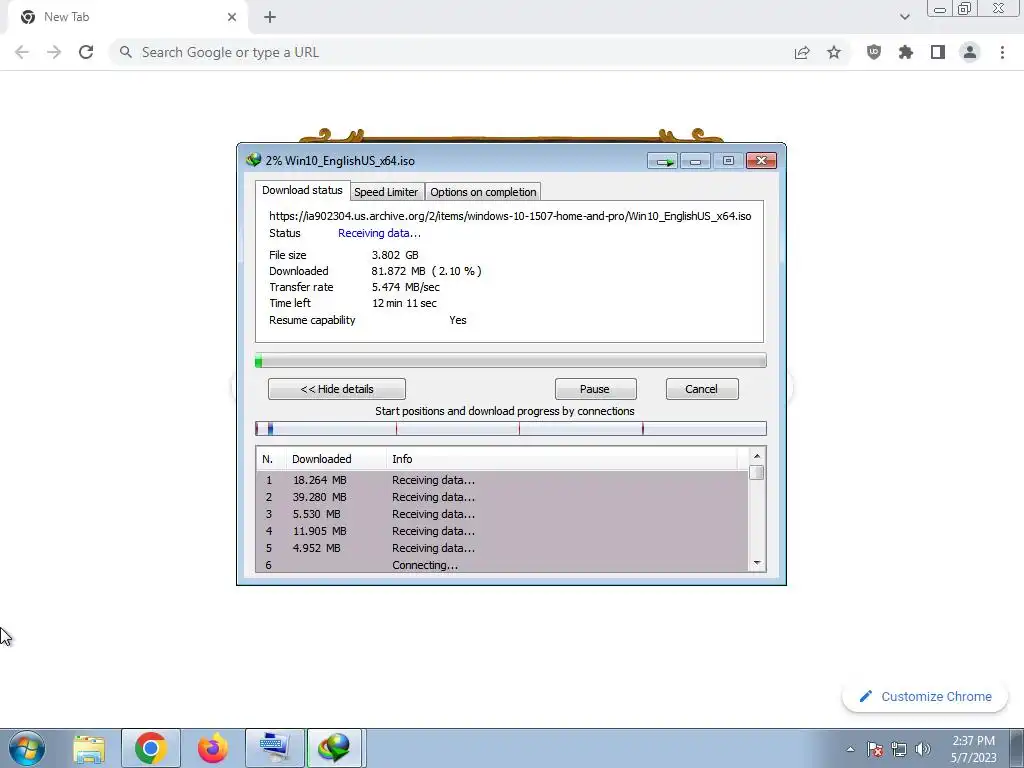
Task: Go back in Chrome
Action: (22, 52)
